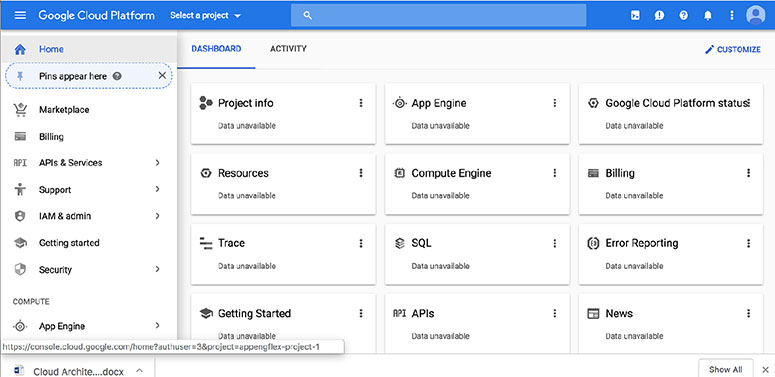Click the Getting started graduation cap icon in sidebar
This screenshot has height=377, width=775.
pyautogui.click(x=20, y=243)
